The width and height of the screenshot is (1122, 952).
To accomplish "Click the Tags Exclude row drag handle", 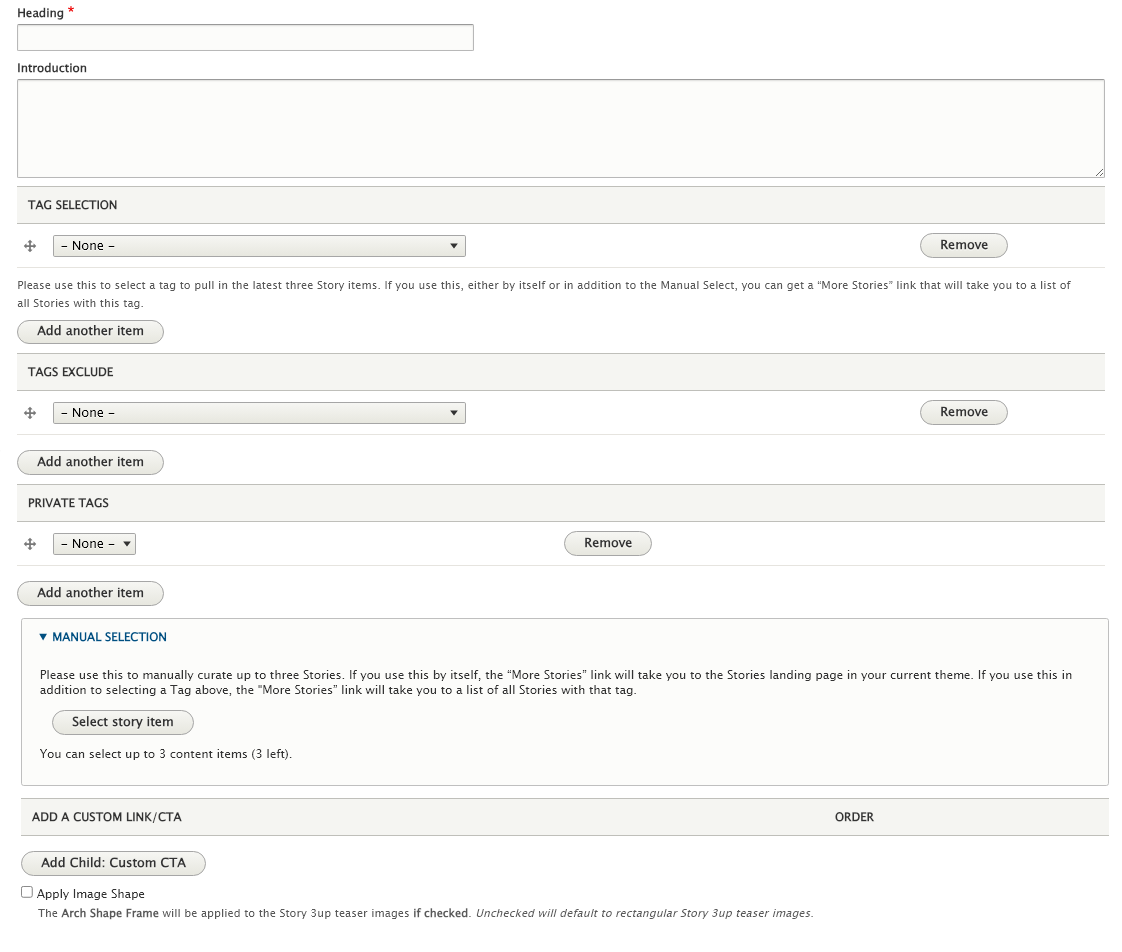I will (30, 413).
